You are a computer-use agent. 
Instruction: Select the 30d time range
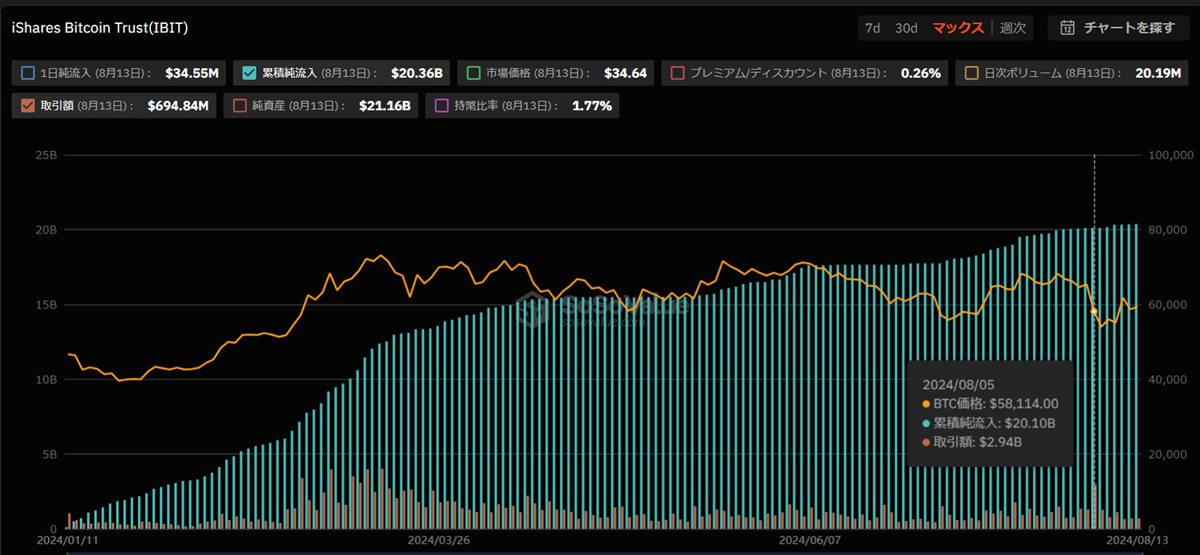coord(906,28)
